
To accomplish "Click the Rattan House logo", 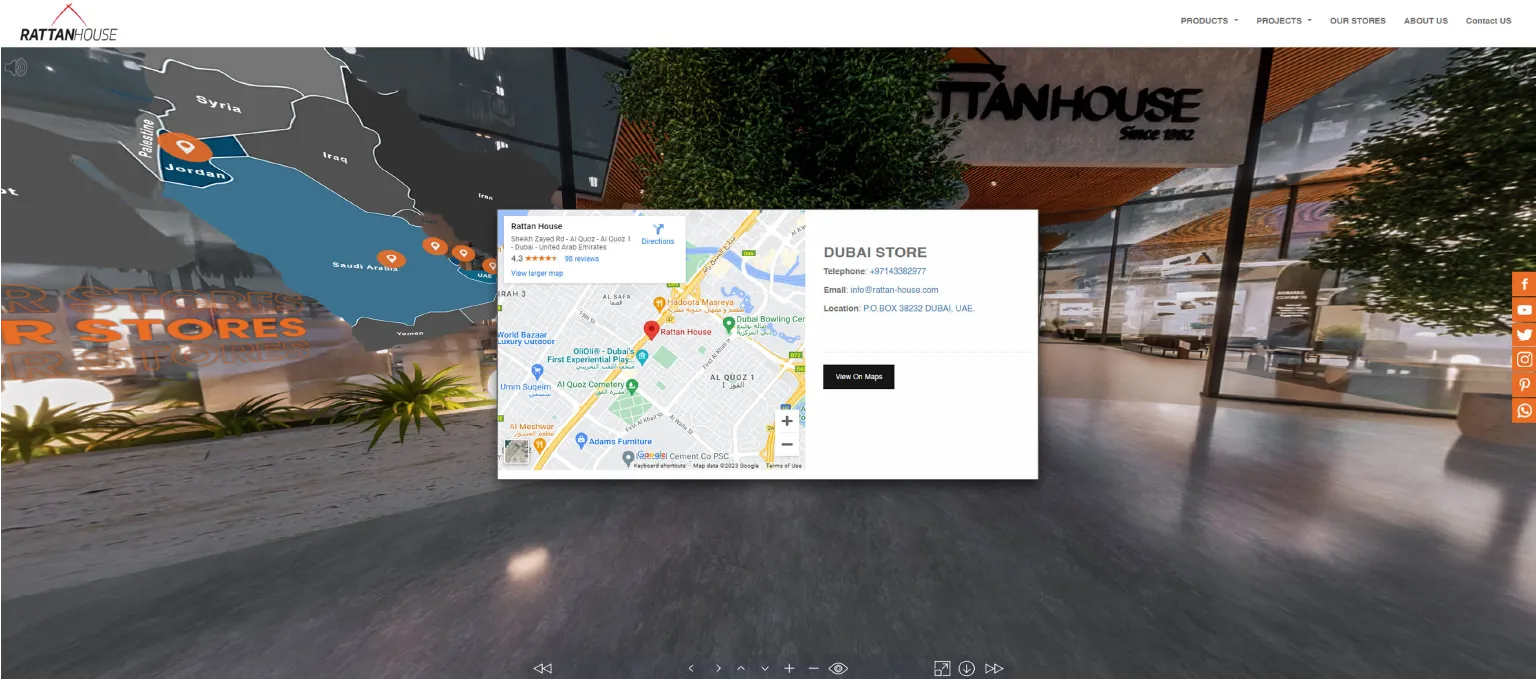I will click(x=68, y=23).
